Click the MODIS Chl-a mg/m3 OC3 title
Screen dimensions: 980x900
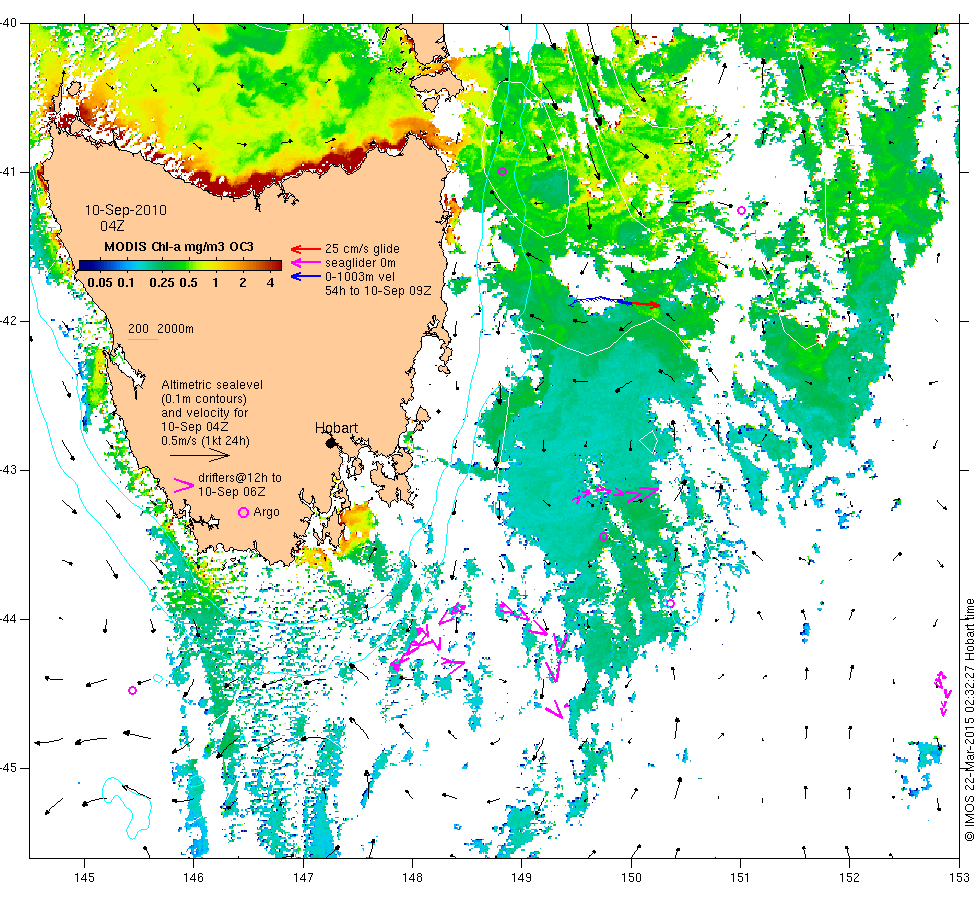(179, 247)
